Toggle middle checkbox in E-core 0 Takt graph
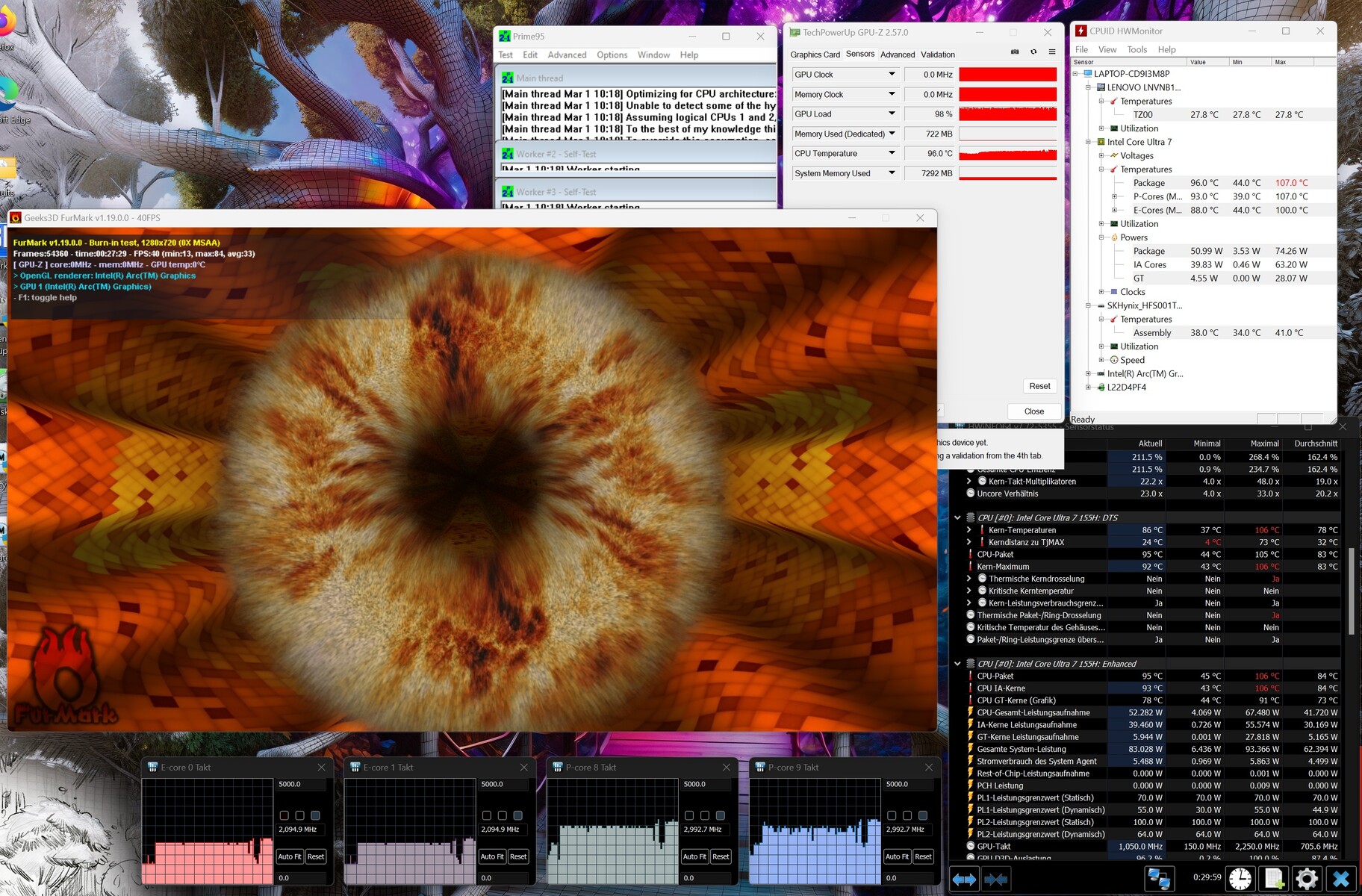 click(x=300, y=815)
